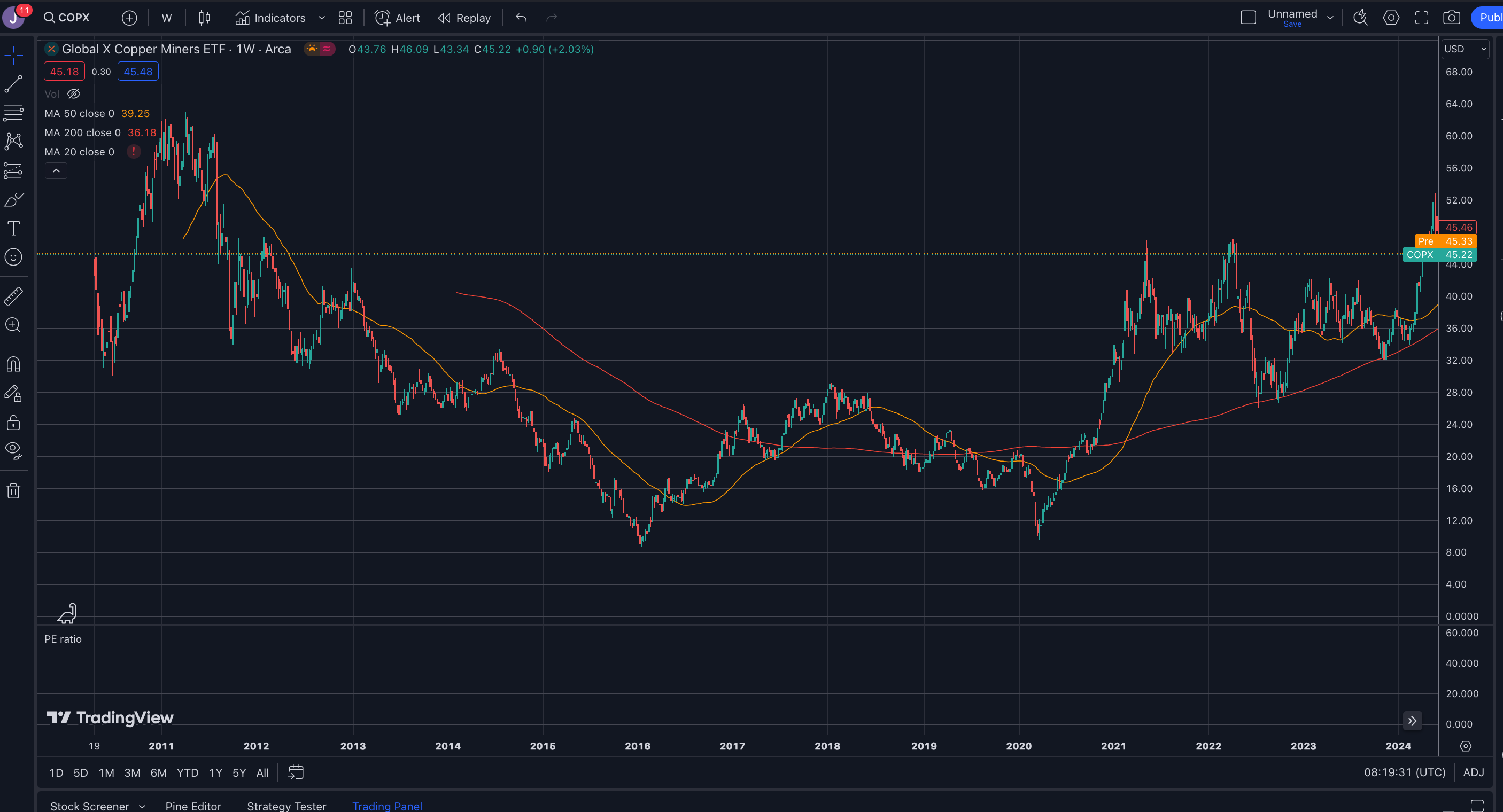Select the trend line drawing tool
Image resolution: width=1503 pixels, height=812 pixels.
tap(13, 84)
